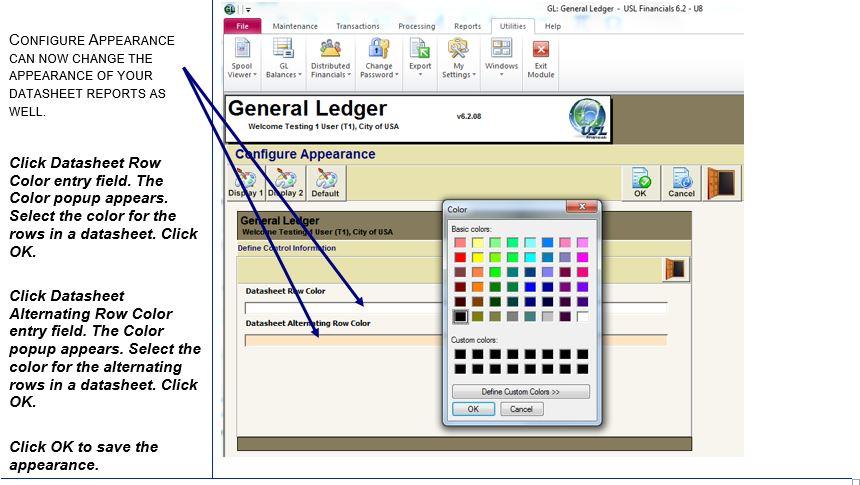This screenshot has height=485, width=860.
Task: Open the Spool Viewer tool
Action: [242, 58]
